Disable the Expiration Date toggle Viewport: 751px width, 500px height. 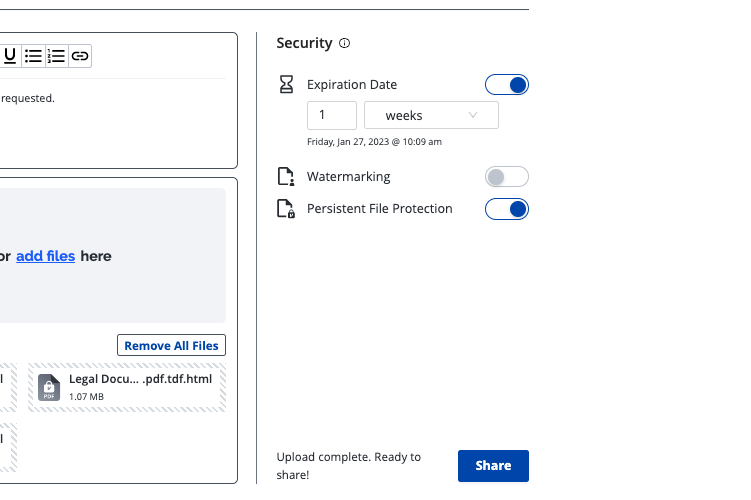click(506, 85)
